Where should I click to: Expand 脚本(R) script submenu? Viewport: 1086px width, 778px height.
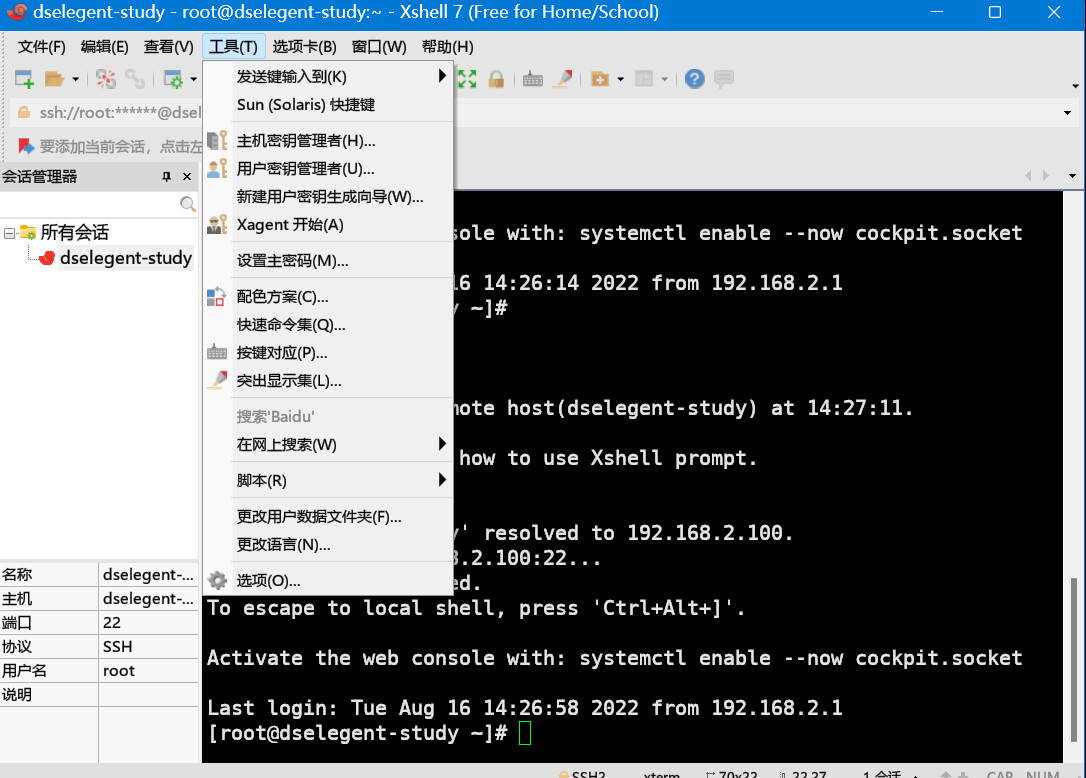click(x=329, y=480)
